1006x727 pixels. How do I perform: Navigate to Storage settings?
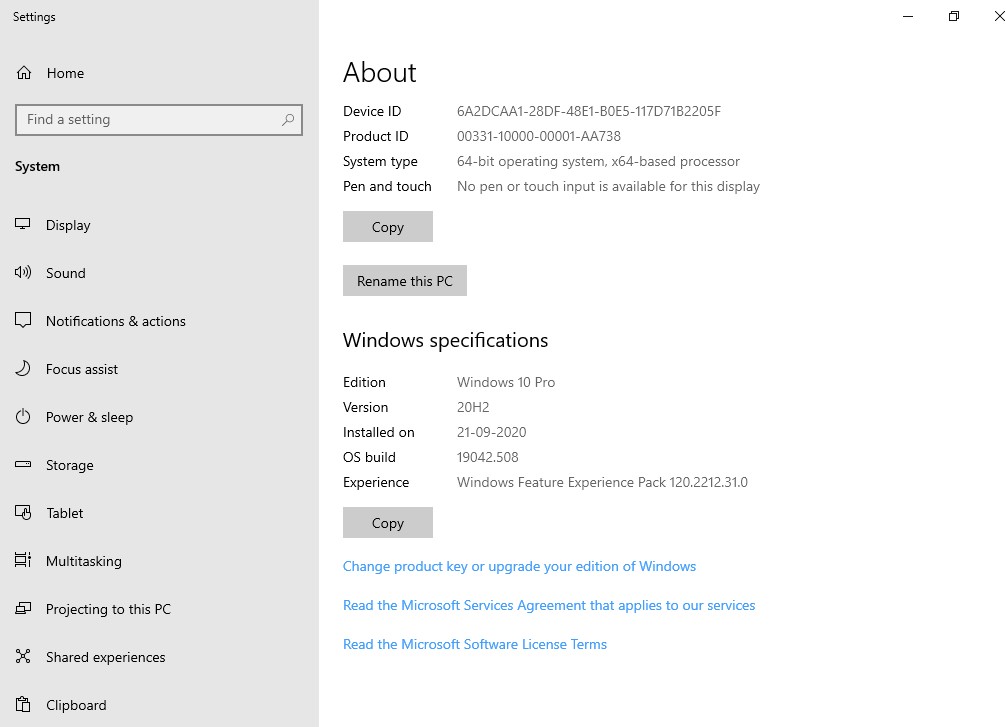[159, 465]
